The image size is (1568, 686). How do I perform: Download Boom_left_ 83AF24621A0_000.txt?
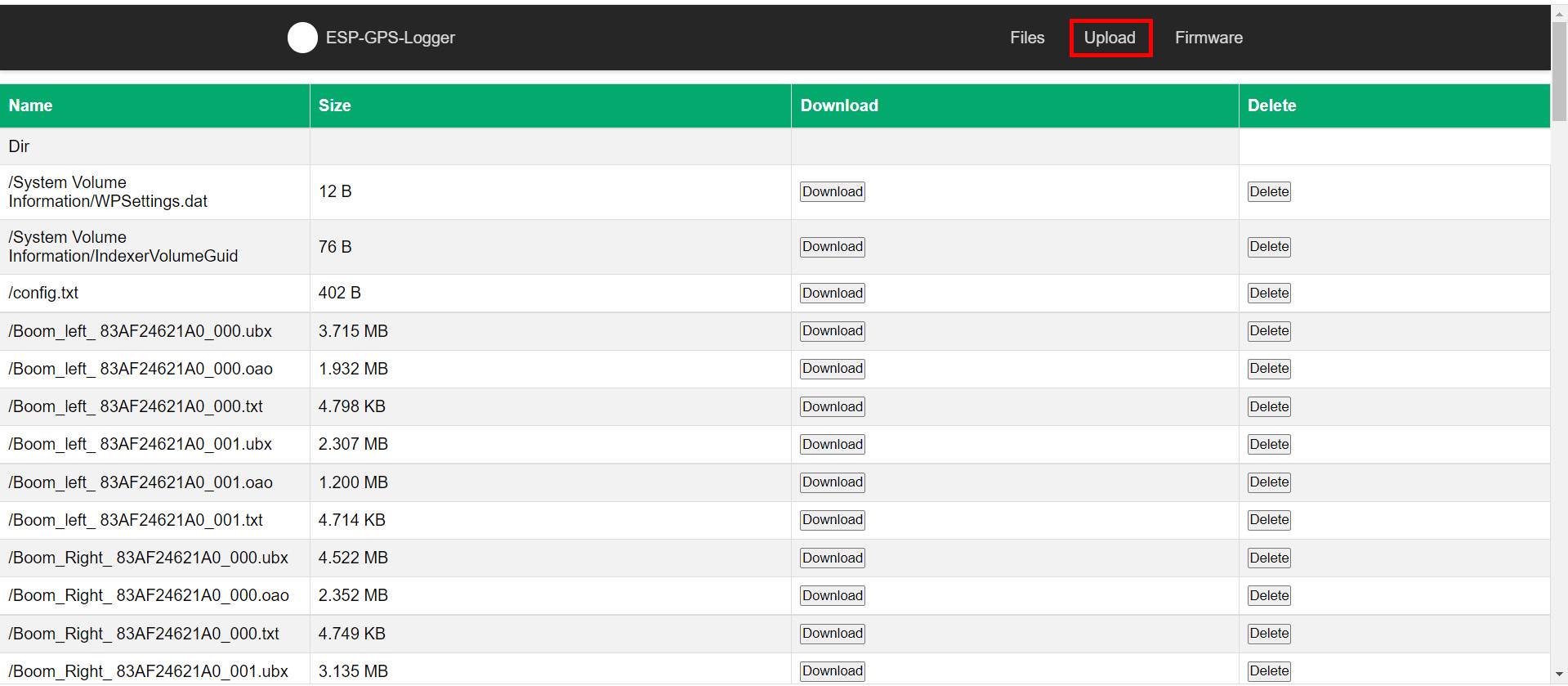pos(832,407)
